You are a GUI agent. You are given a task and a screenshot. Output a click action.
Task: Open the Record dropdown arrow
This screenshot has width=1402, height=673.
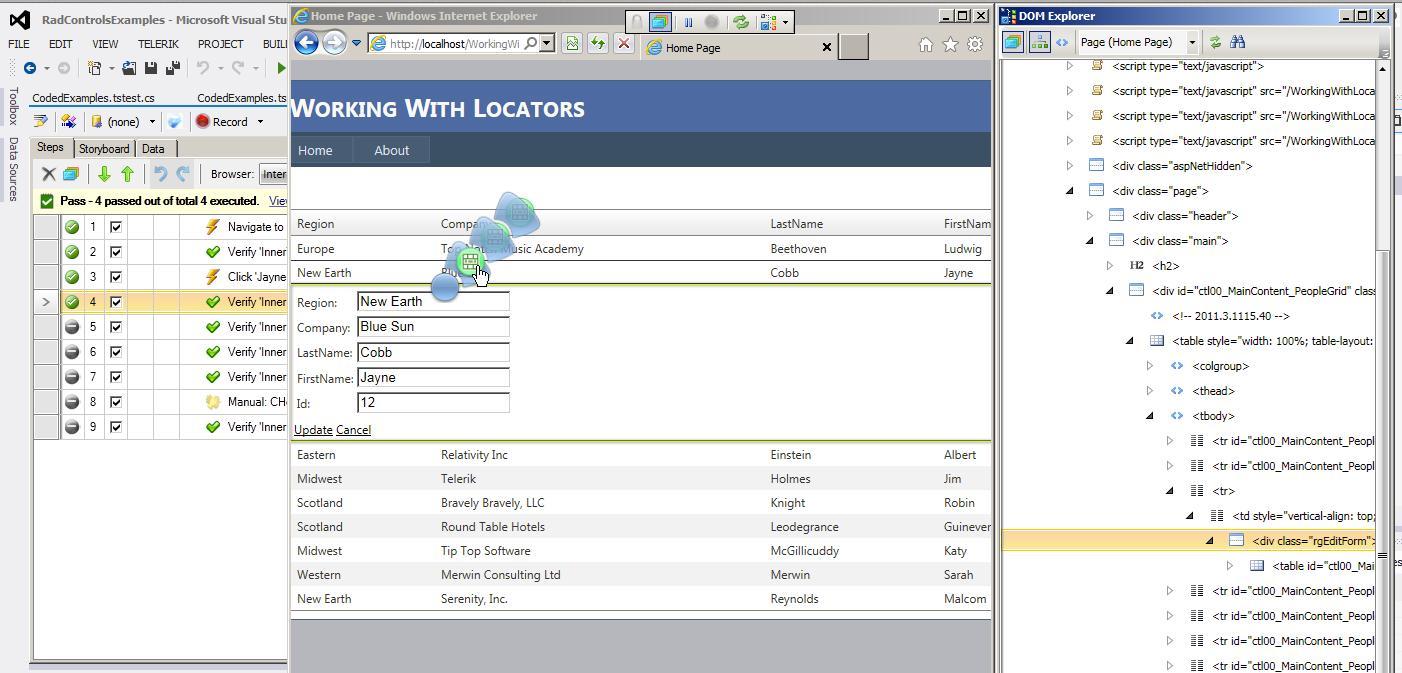(260, 122)
